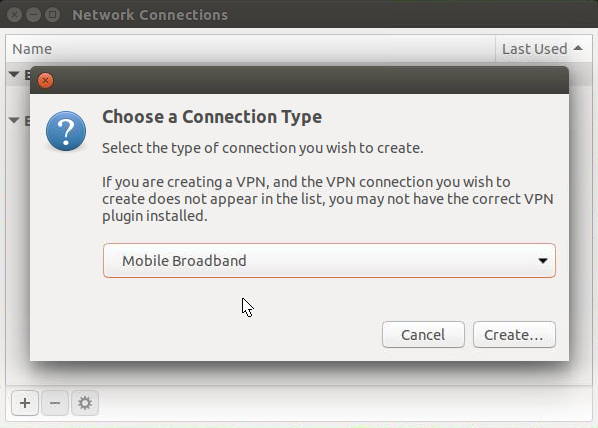Cancel the connection type selection
The height and width of the screenshot is (428, 598).
(423, 335)
